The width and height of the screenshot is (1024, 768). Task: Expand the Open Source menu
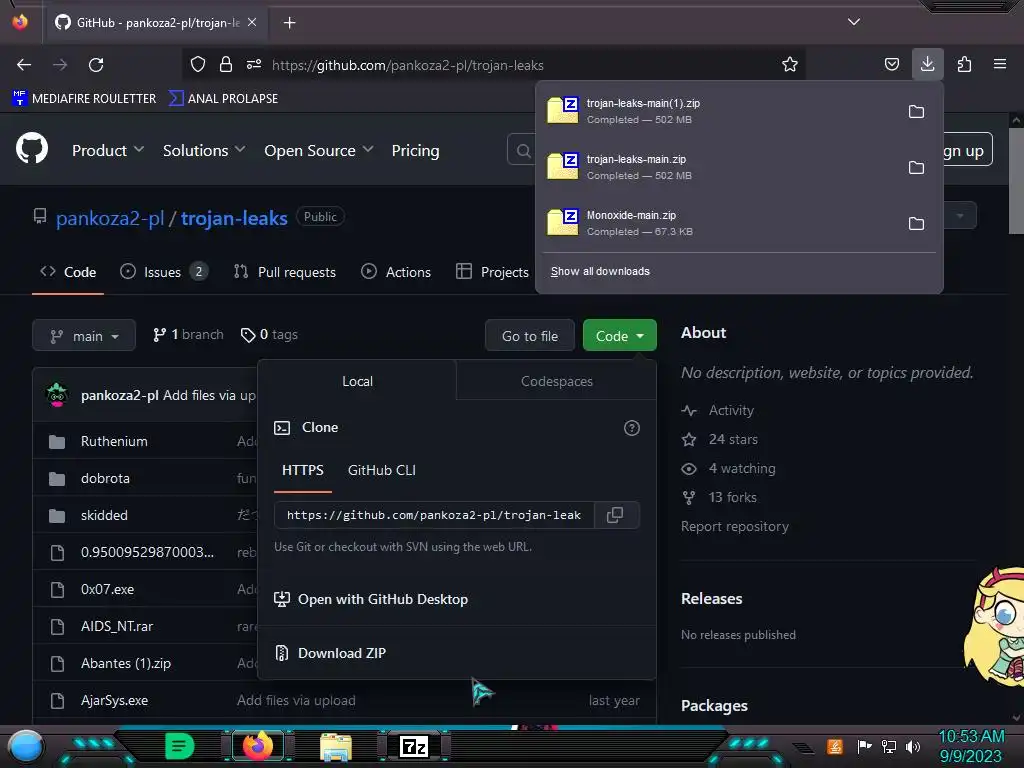pyautogui.click(x=319, y=150)
